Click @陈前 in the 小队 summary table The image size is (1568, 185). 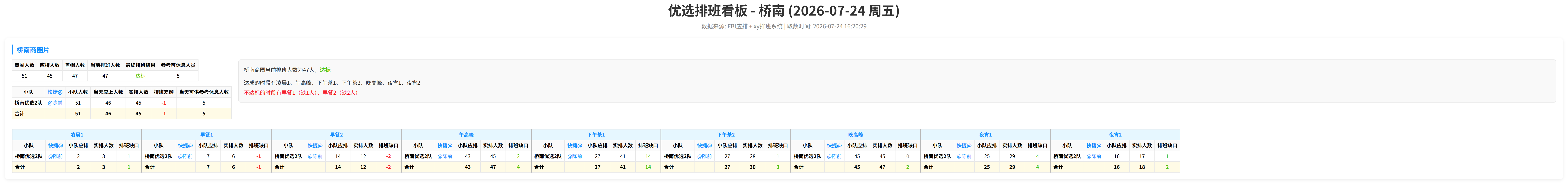(55, 103)
